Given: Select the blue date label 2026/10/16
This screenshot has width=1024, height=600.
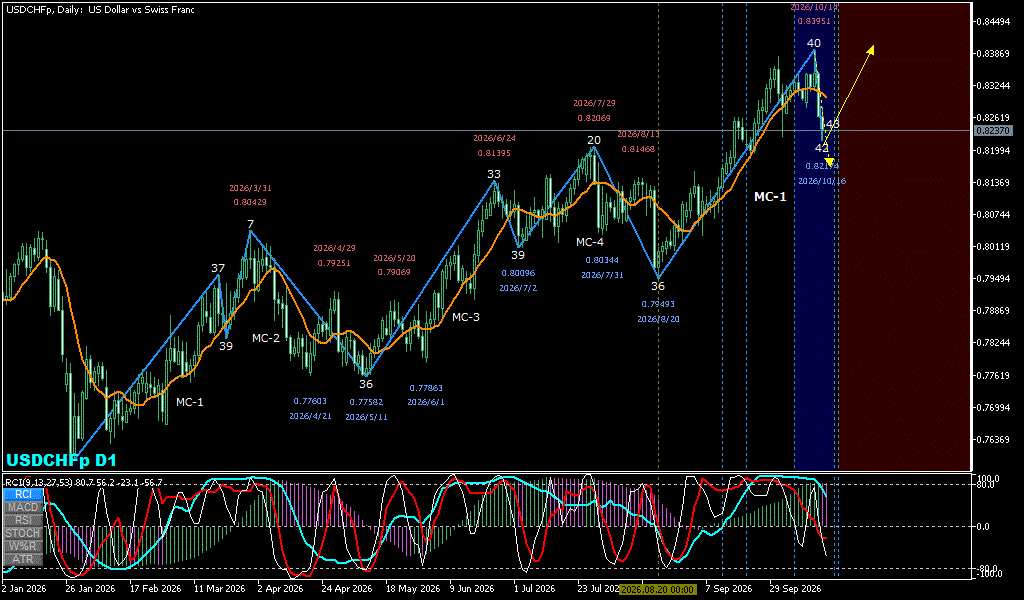Looking at the screenshot, I should (x=822, y=181).
